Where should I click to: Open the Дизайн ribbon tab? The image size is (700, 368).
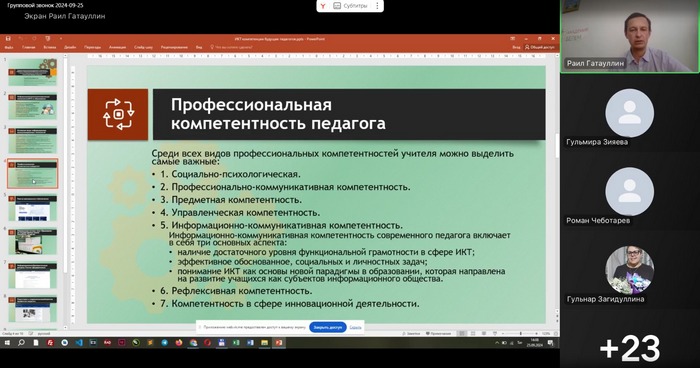70,47
